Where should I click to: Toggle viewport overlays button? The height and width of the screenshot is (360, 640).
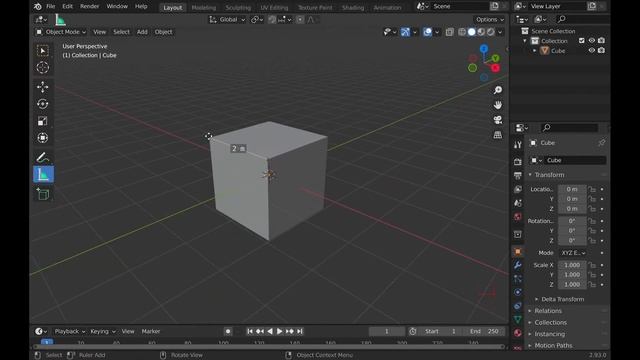427,32
